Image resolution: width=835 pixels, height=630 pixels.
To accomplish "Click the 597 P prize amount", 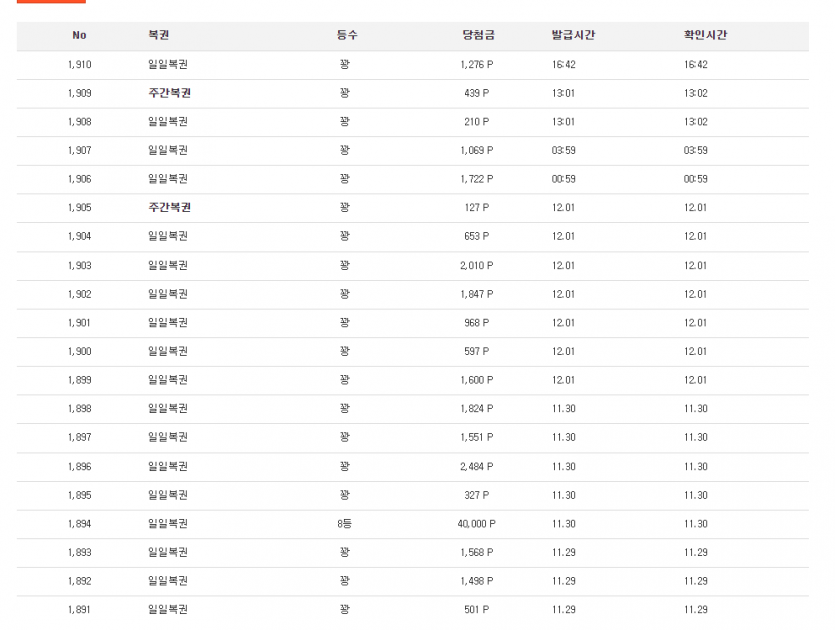I will [x=477, y=351].
